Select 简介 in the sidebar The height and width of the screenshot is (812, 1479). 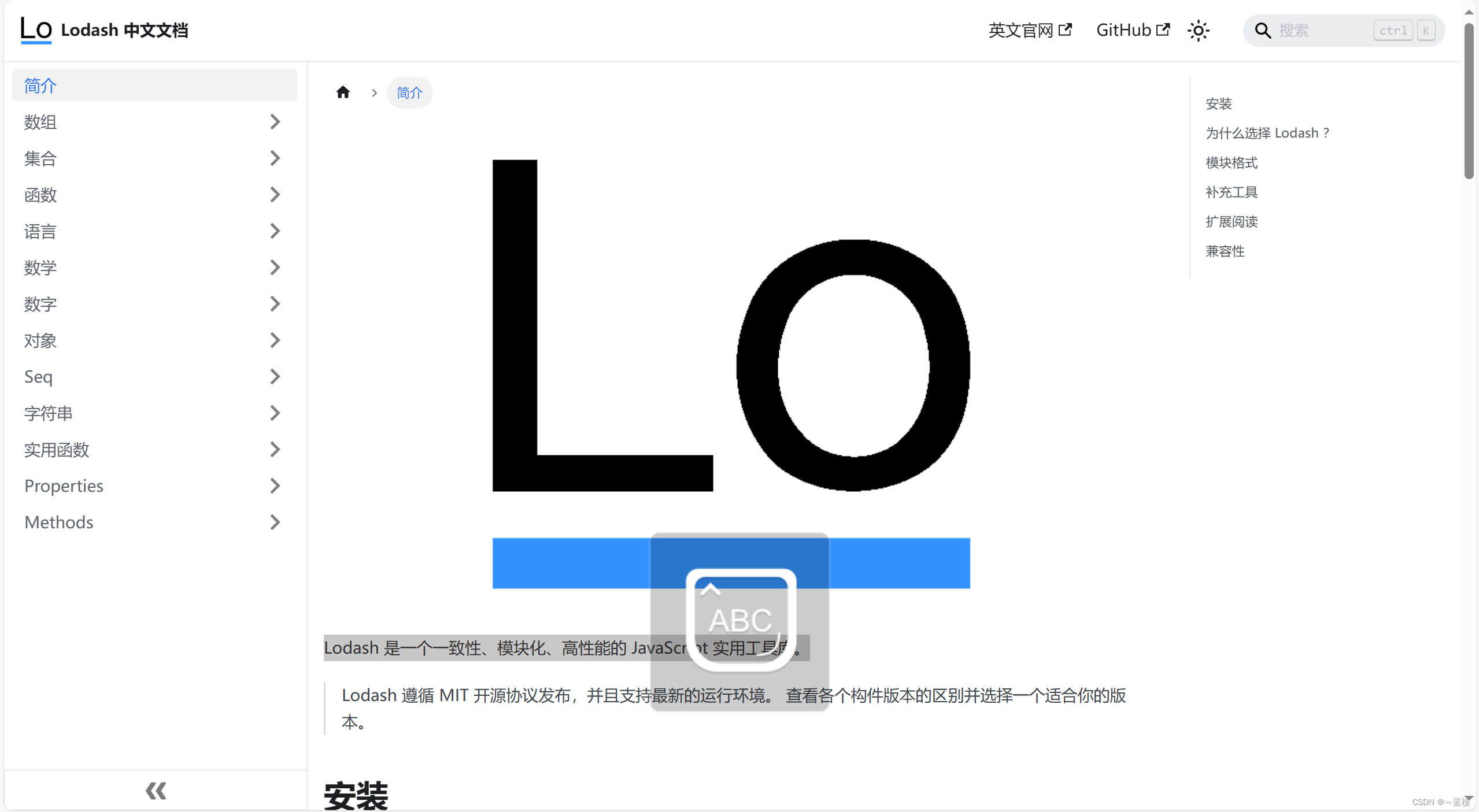(x=154, y=86)
